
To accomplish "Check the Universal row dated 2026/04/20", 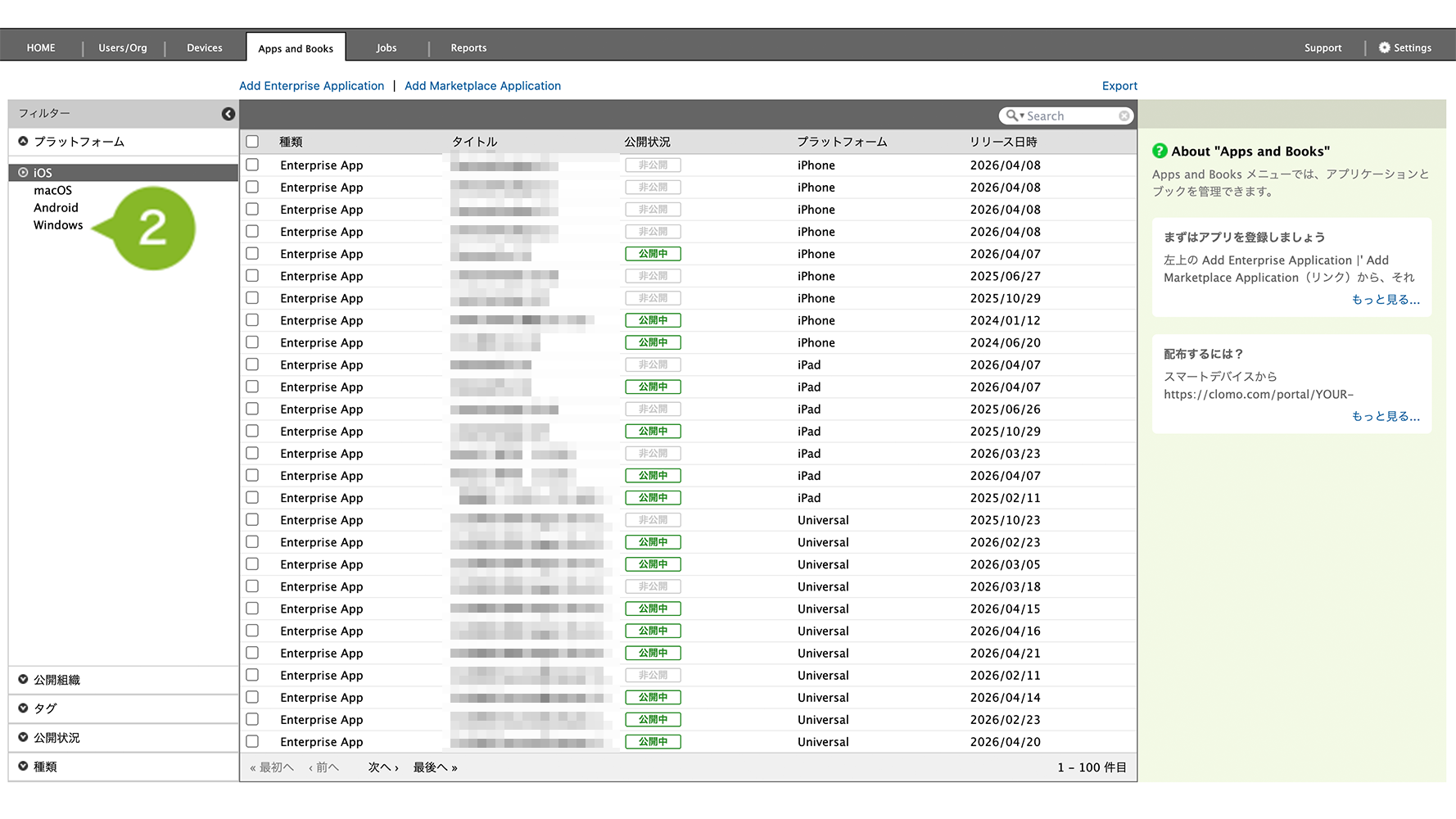I will (x=252, y=741).
